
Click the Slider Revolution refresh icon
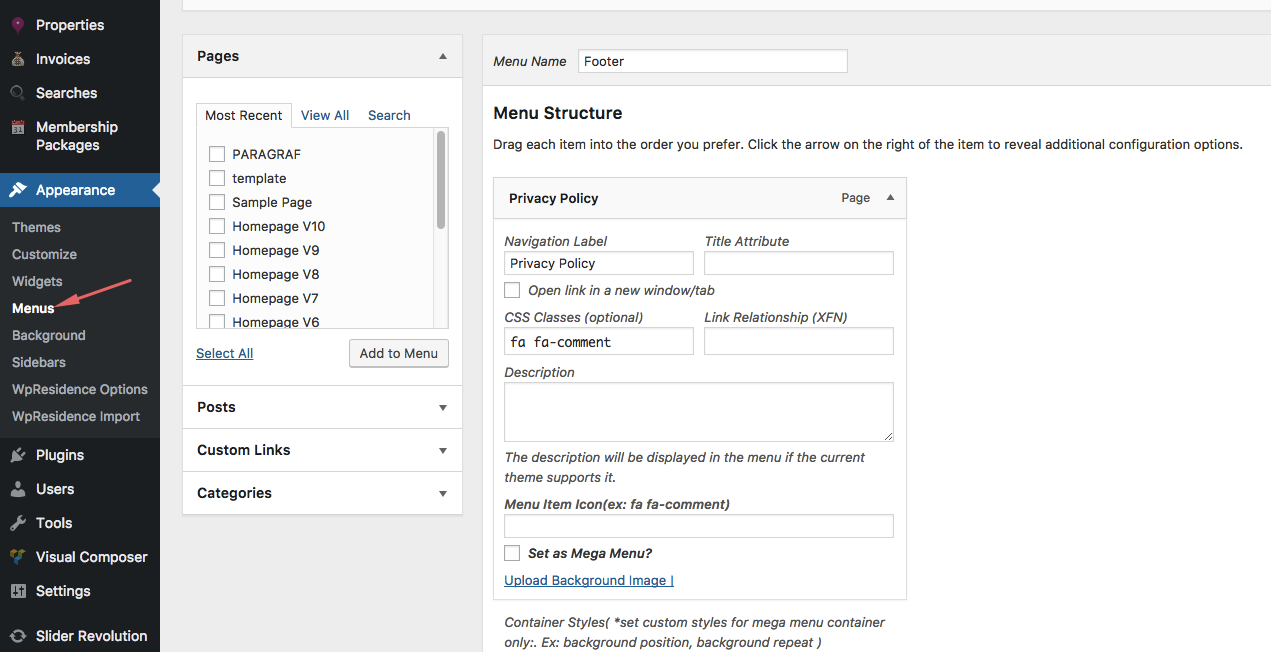coord(18,636)
